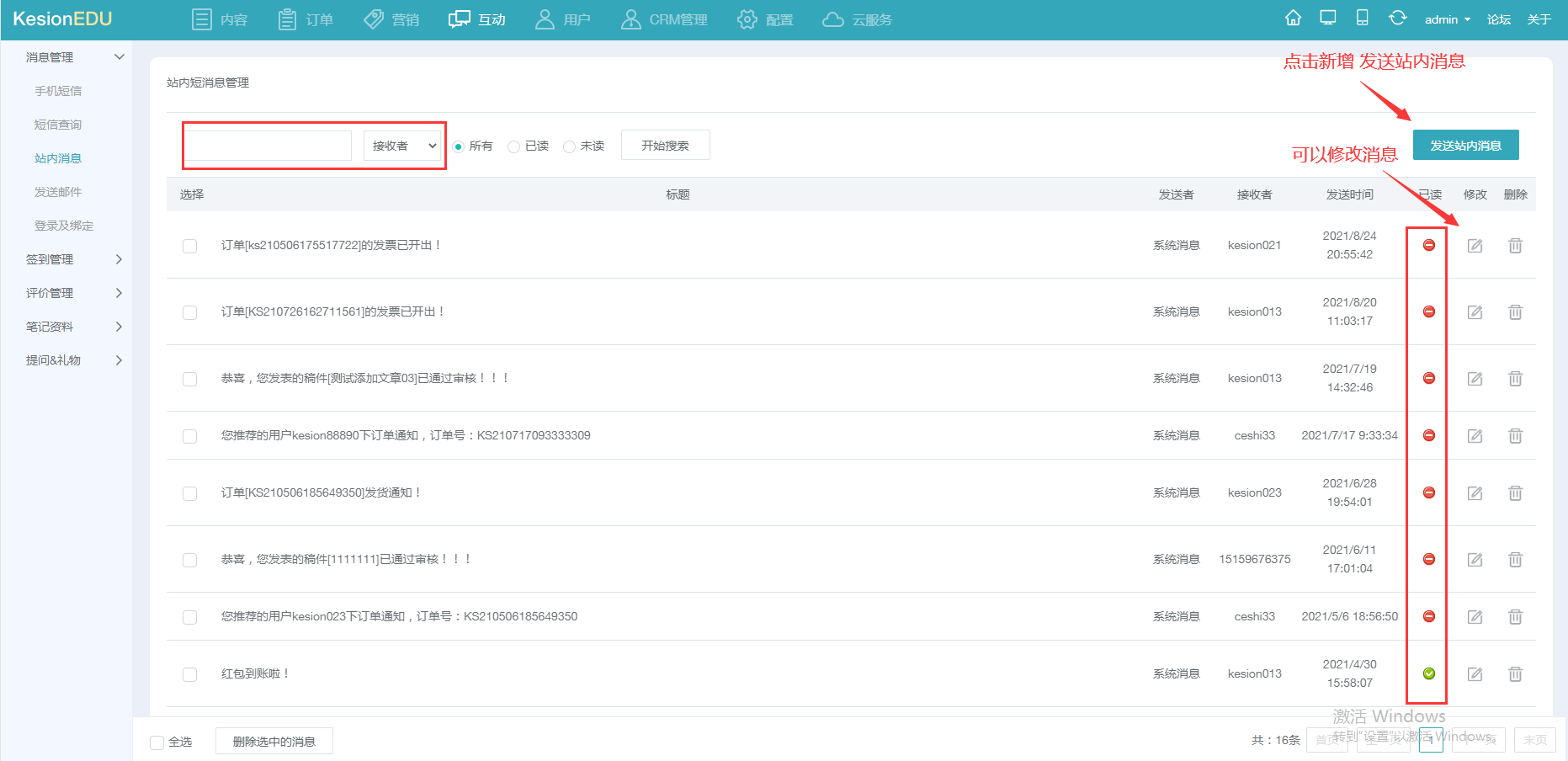Open the 互动 top menu
Screen dimensions: 1568x761
click(477, 19)
